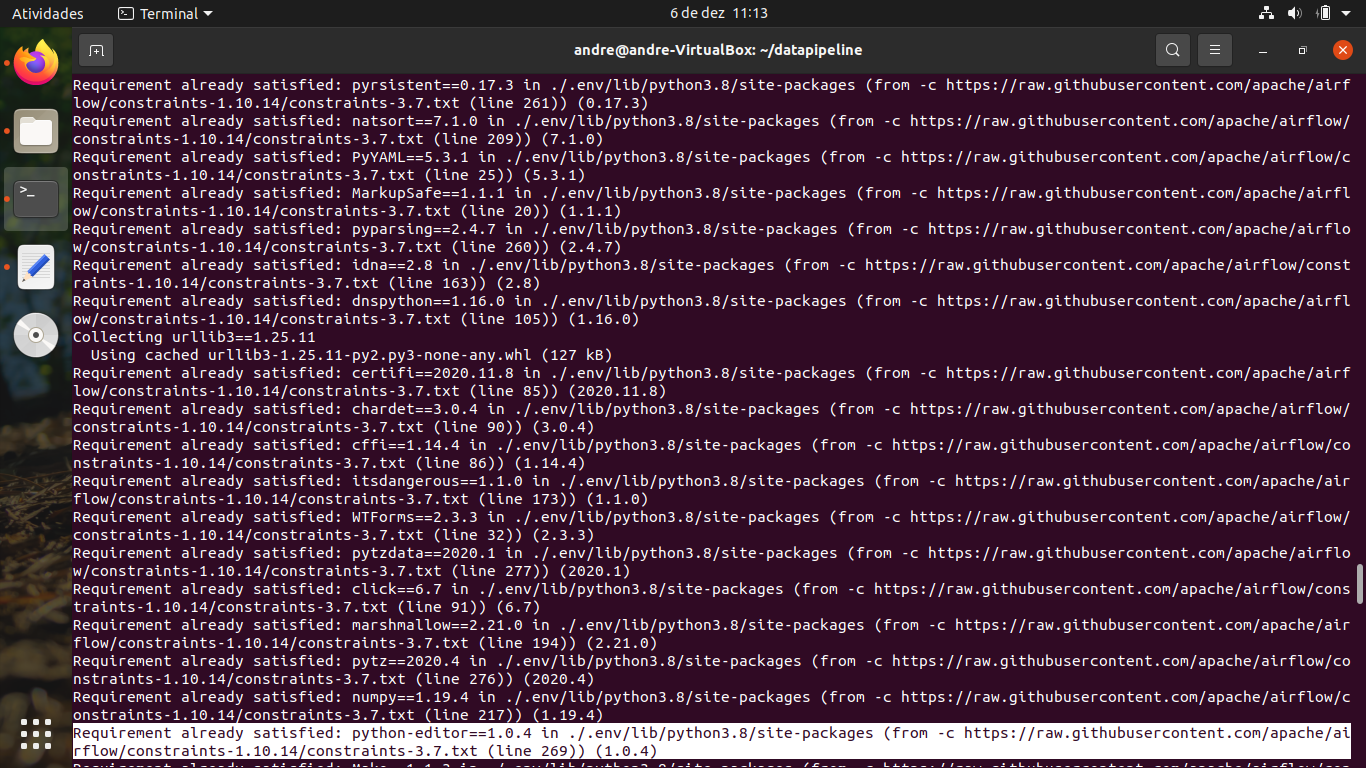Click the 'click==6.7' requirement text

coord(396,589)
